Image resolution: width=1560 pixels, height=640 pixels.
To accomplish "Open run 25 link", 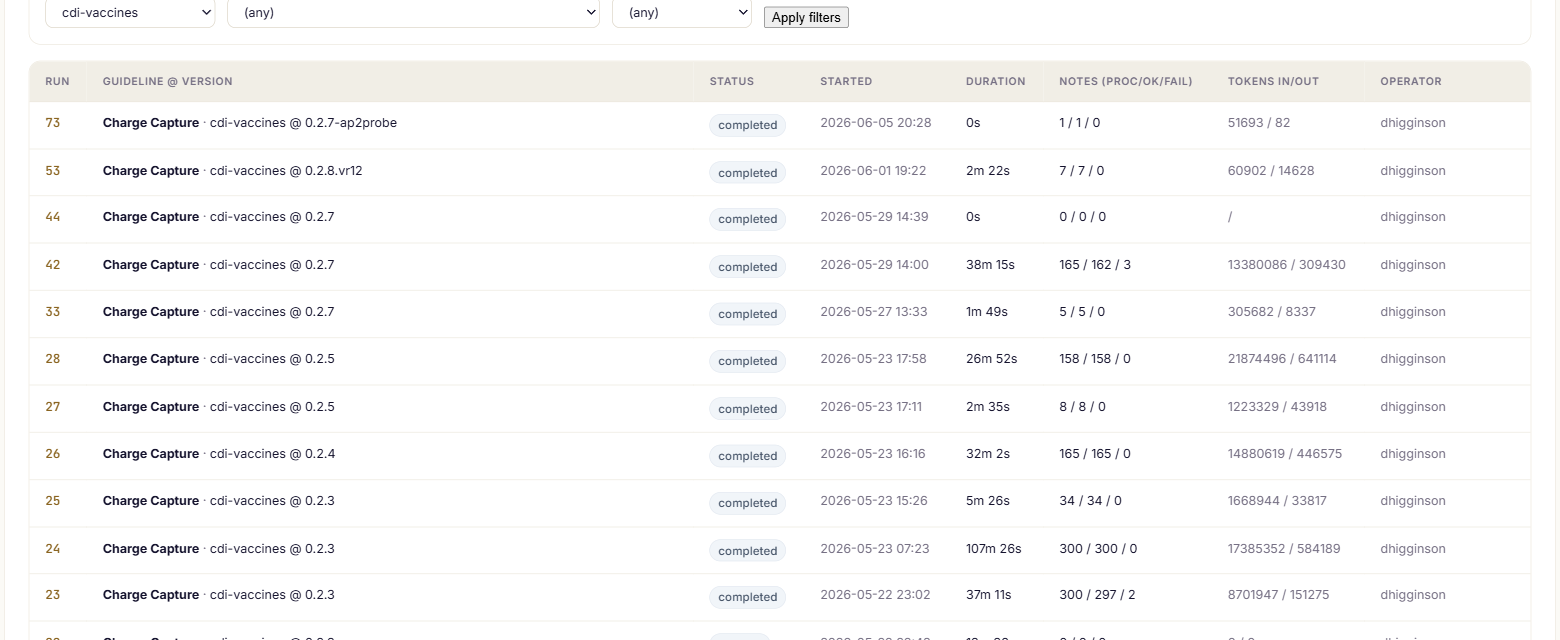I will (53, 501).
